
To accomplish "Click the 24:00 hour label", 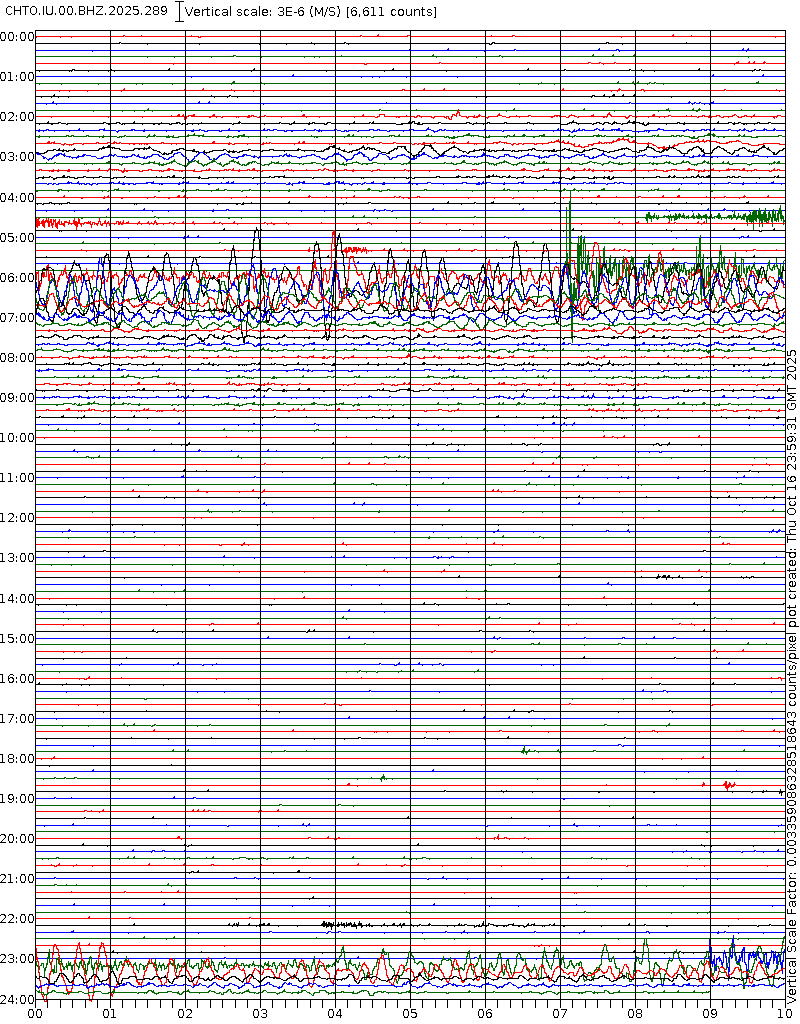I will pos(17,999).
